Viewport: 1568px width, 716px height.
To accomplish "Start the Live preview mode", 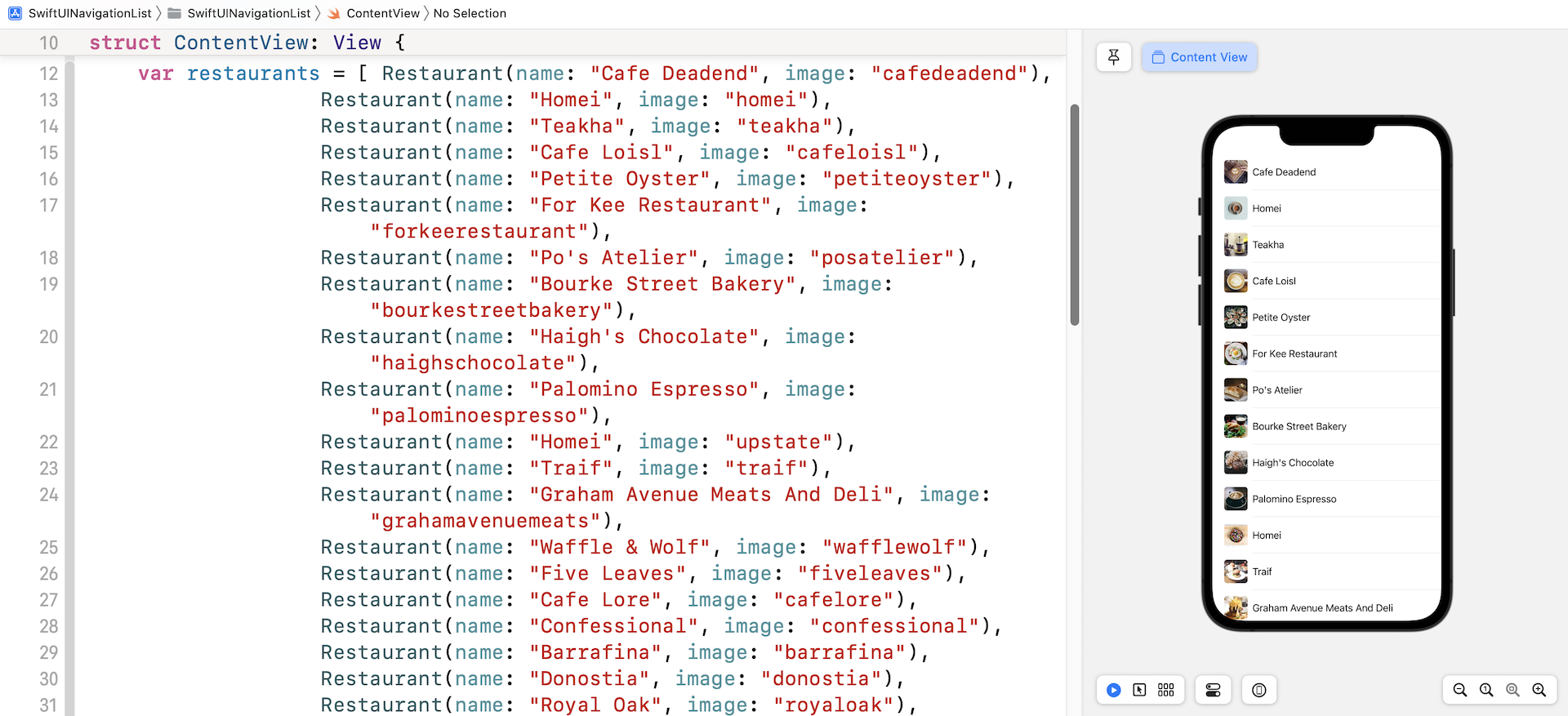I will 1113,690.
